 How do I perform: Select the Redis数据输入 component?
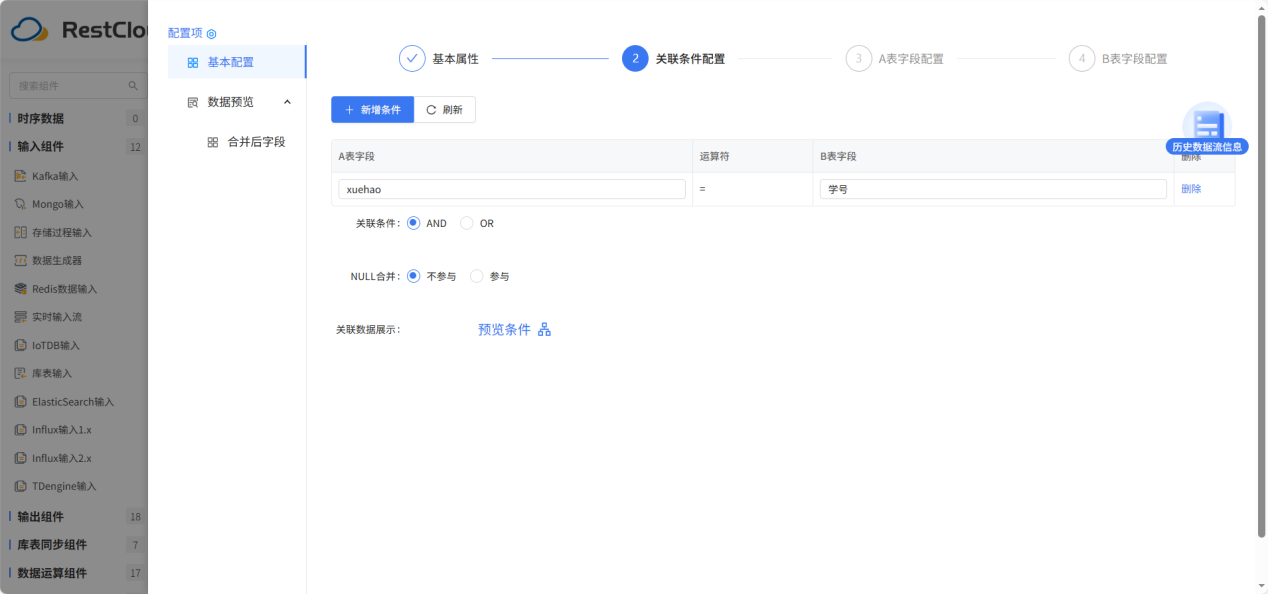pos(75,288)
